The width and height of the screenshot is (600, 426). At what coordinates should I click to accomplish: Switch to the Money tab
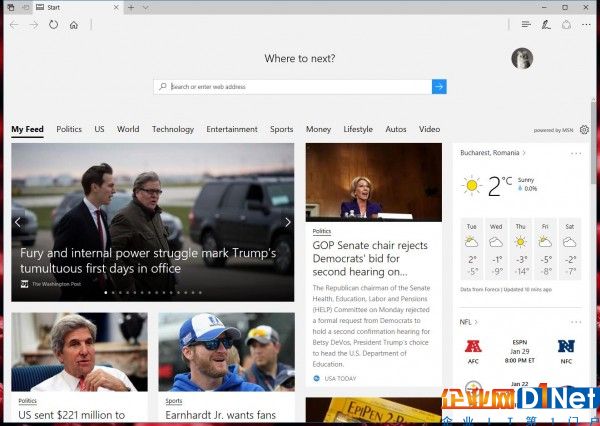318,129
